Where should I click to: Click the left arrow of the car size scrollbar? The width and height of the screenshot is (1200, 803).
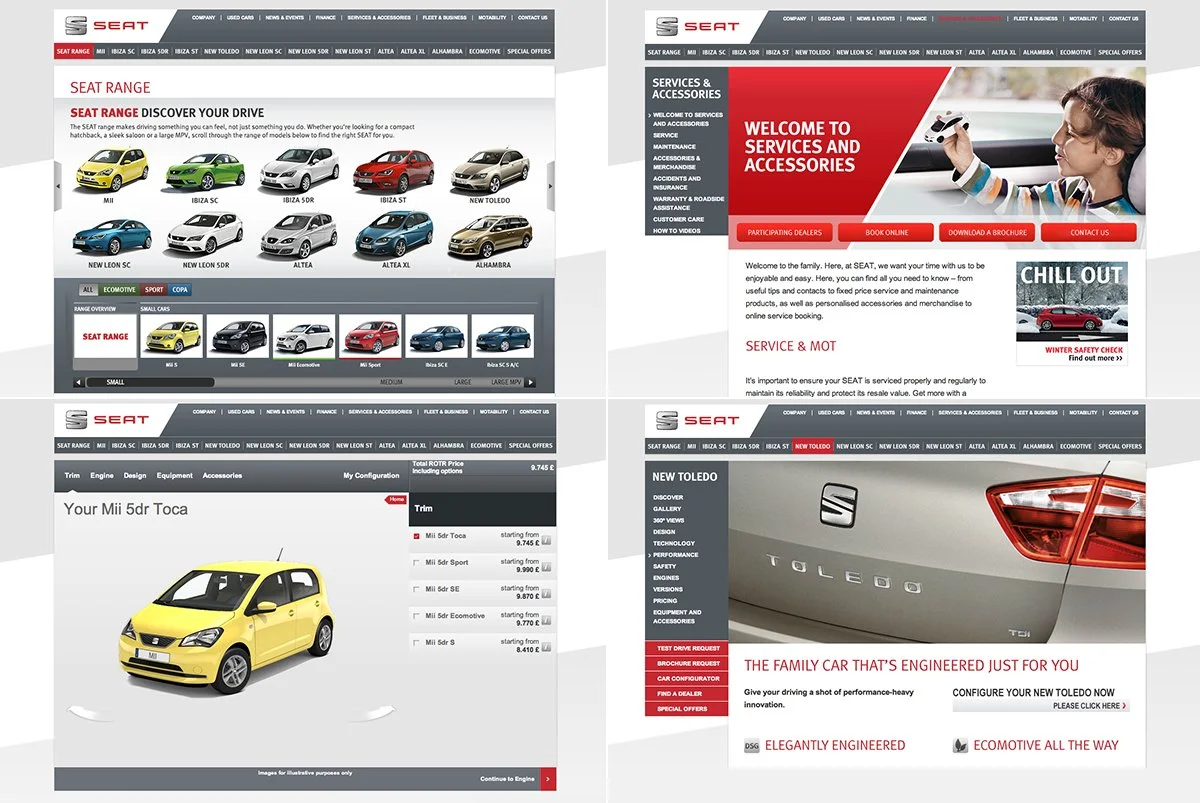[79, 382]
